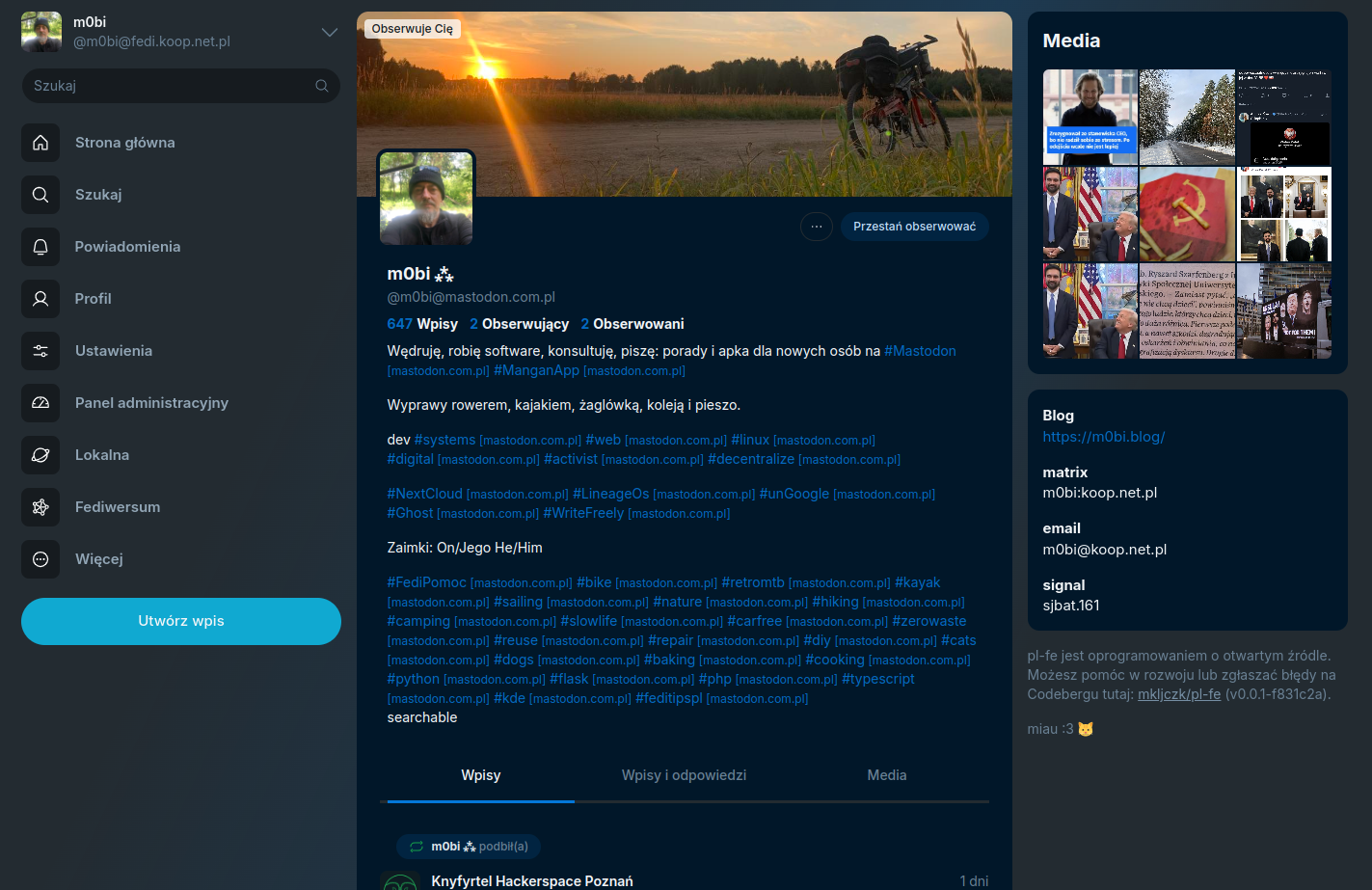
Task: Open the https://m0bi.blog/ link
Action: (1103, 437)
